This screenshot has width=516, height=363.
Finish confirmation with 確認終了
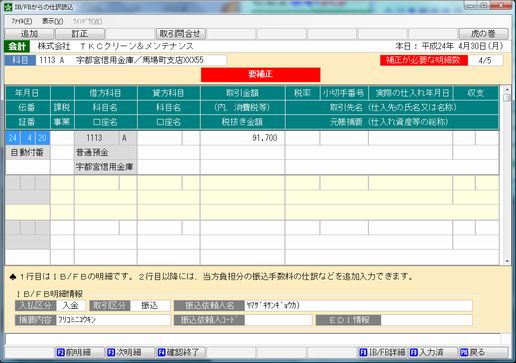(x=180, y=352)
